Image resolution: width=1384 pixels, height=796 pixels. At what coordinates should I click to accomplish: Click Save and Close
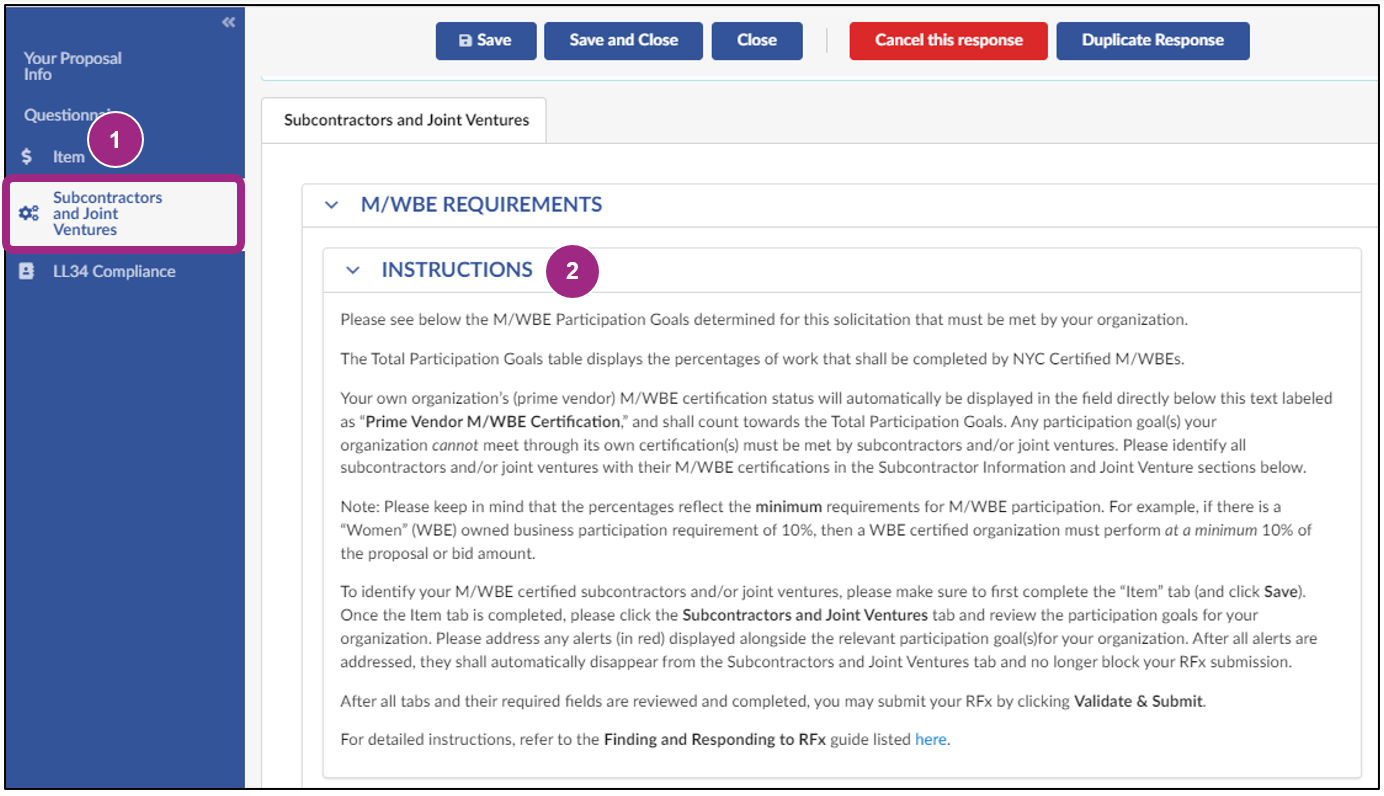623,40
